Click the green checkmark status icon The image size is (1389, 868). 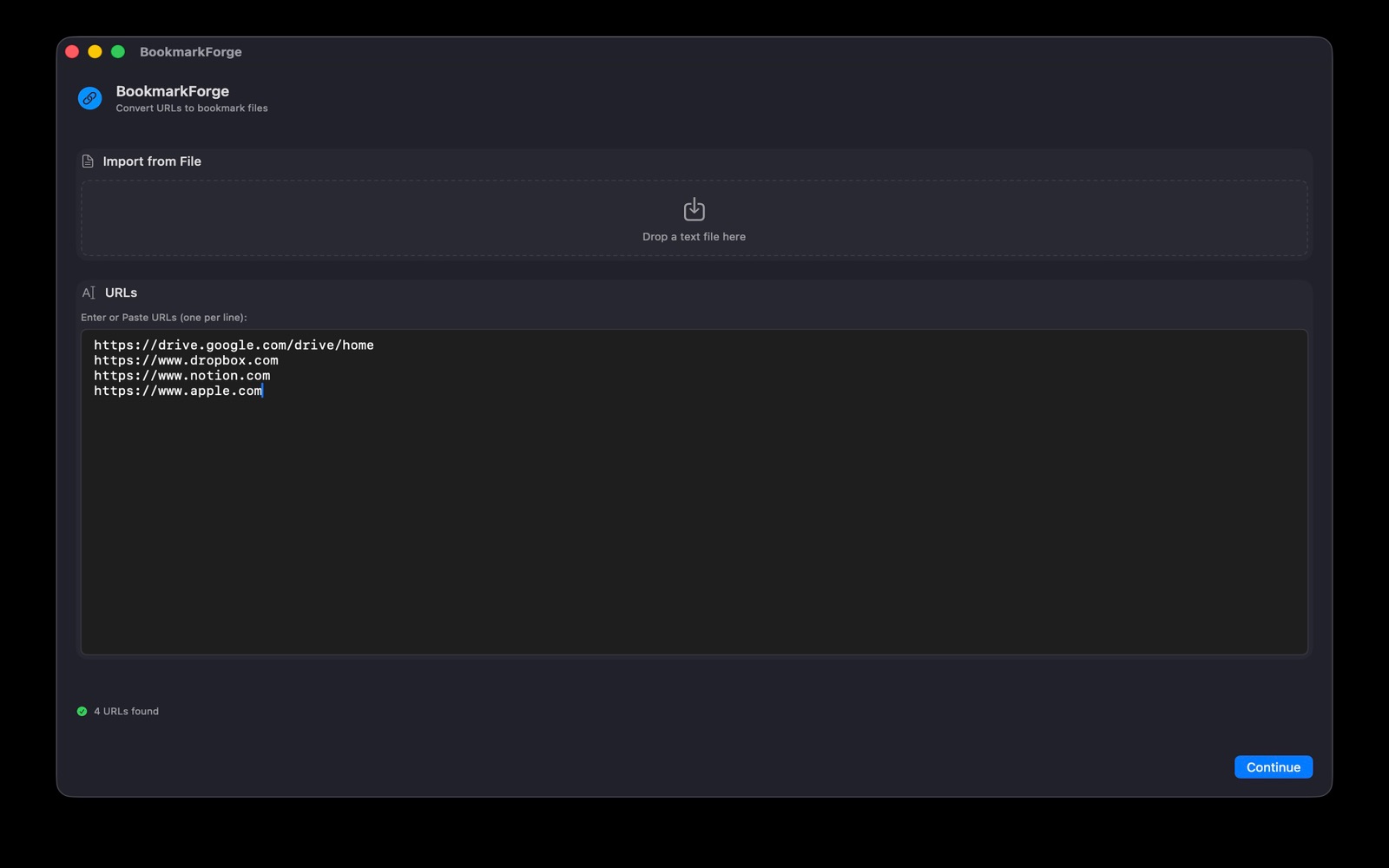coord(82,711)
